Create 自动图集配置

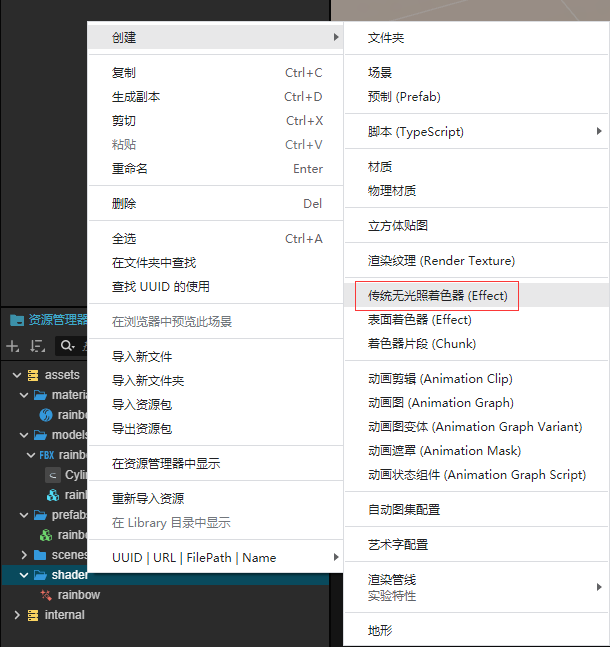[477, 510]
